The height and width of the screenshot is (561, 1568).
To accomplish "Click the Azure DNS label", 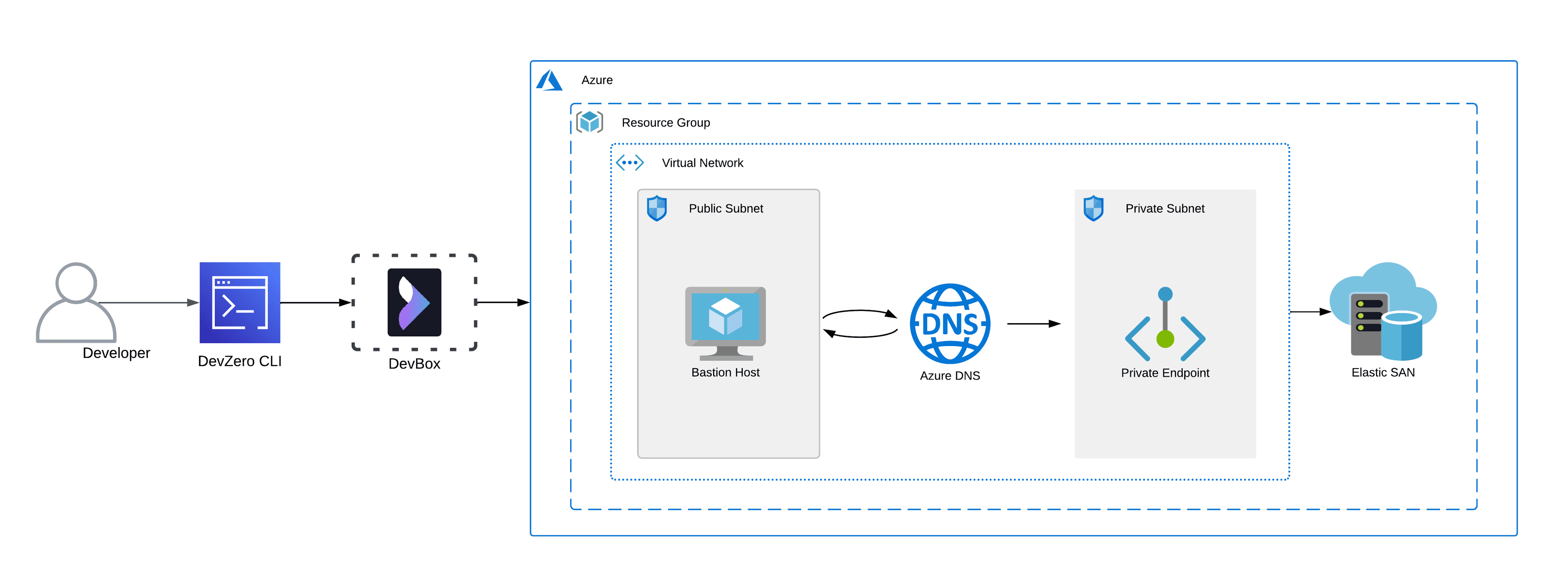I will [950, 376].
